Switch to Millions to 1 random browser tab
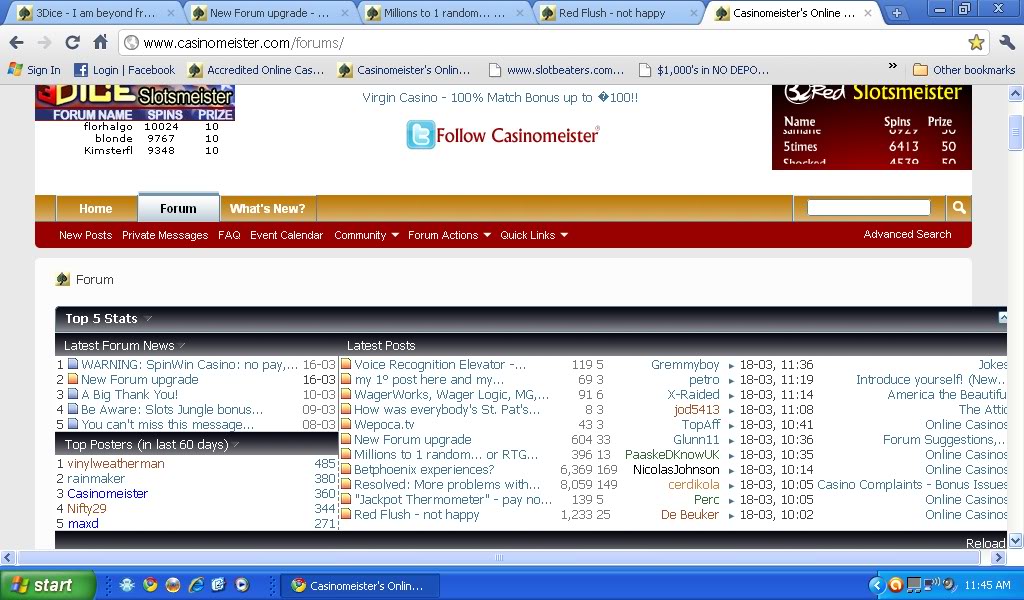1024x600 pixels. [444, 13]
